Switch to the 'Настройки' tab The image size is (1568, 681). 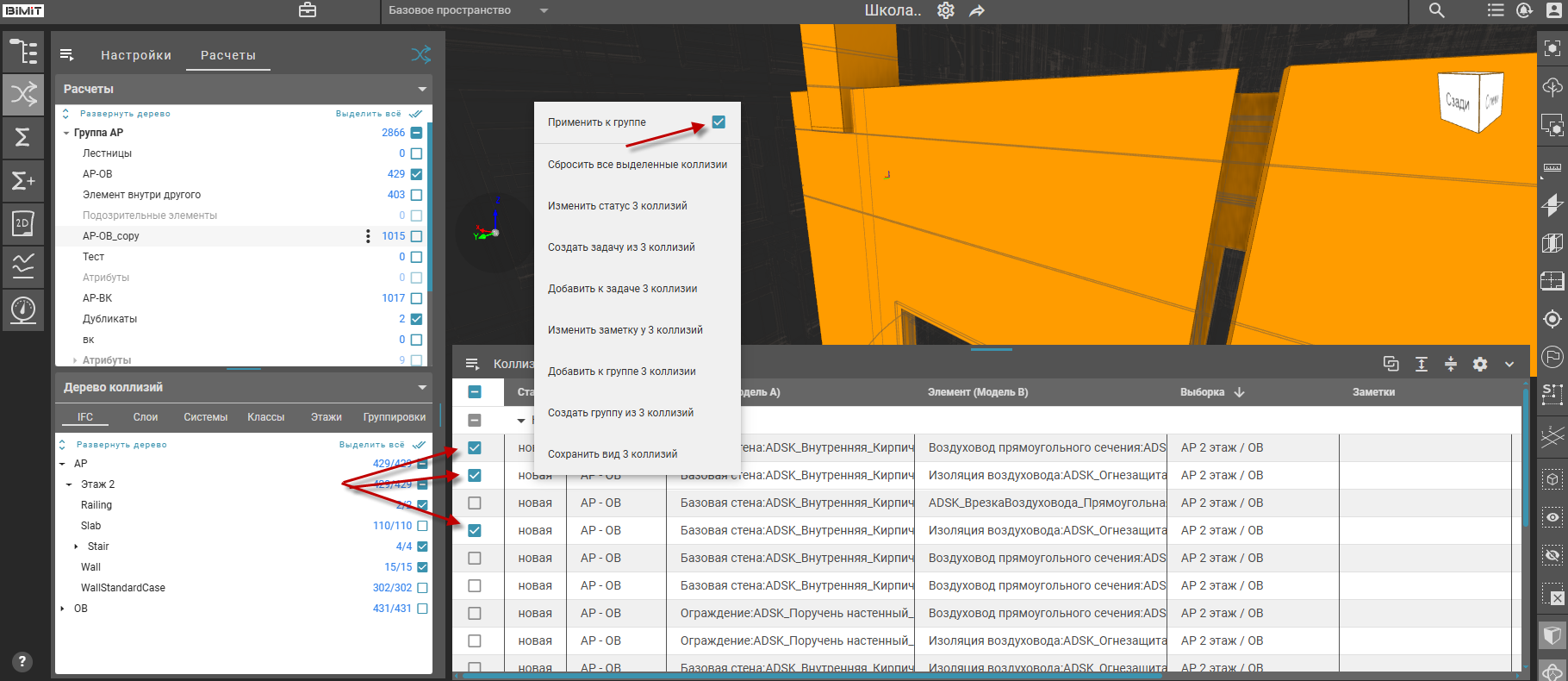point(136,55)
